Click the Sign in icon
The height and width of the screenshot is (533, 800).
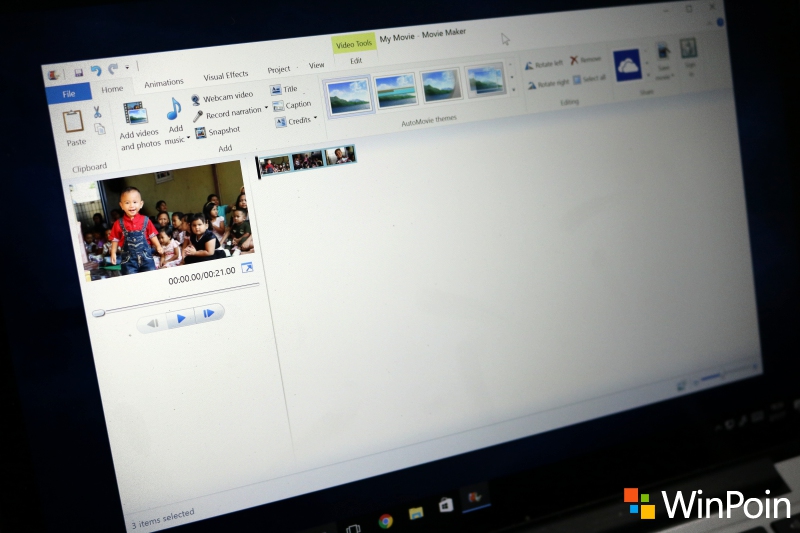pyautogui.click(x=689, y=48)
